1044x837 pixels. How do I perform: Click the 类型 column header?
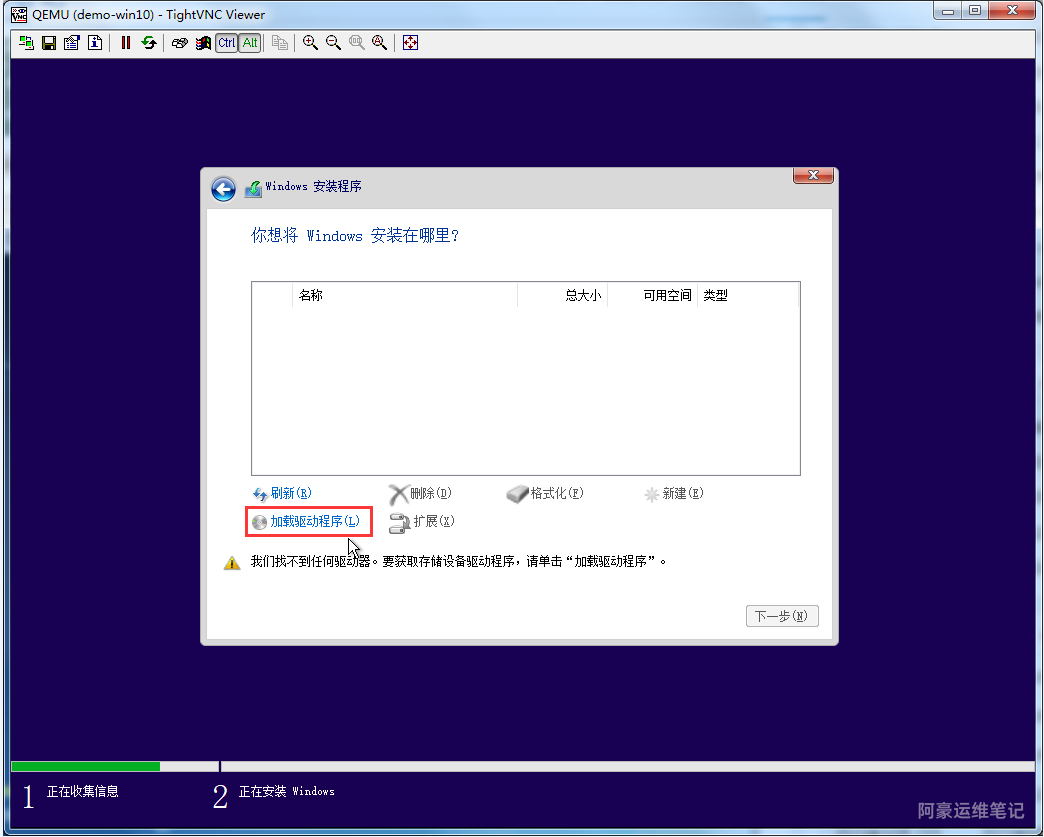tap(748, 295)
